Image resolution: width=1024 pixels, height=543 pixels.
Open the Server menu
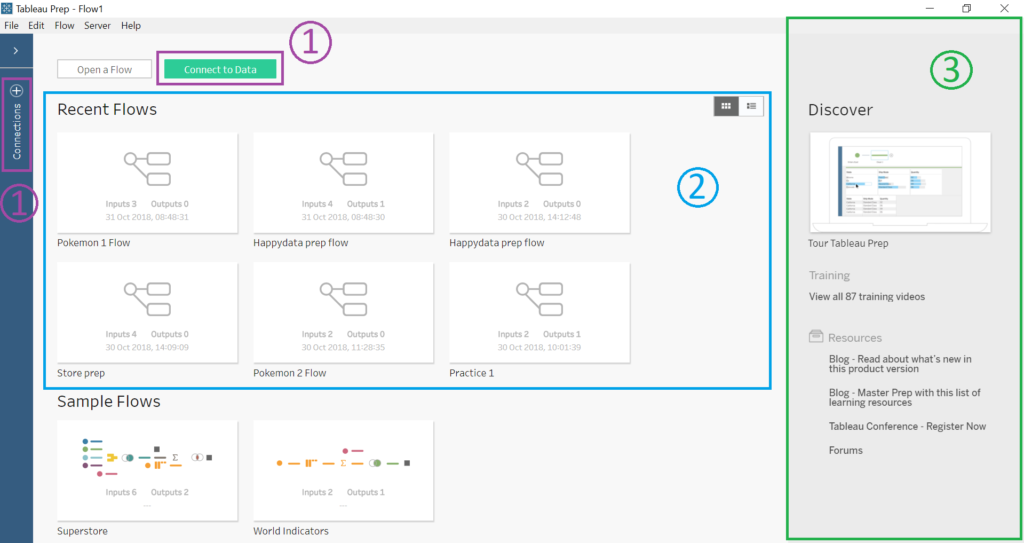[x=97, y=25]
